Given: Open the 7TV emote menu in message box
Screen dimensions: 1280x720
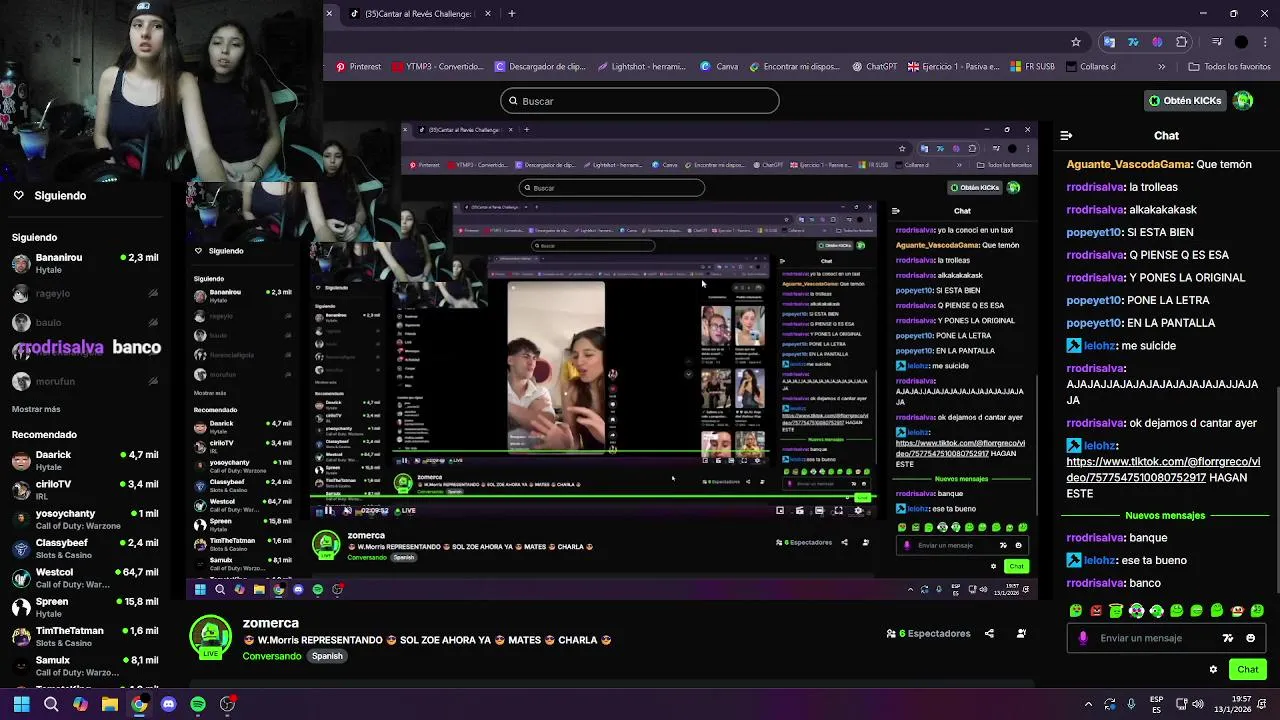Looking at the screenshot, I should pos(1228,638).
